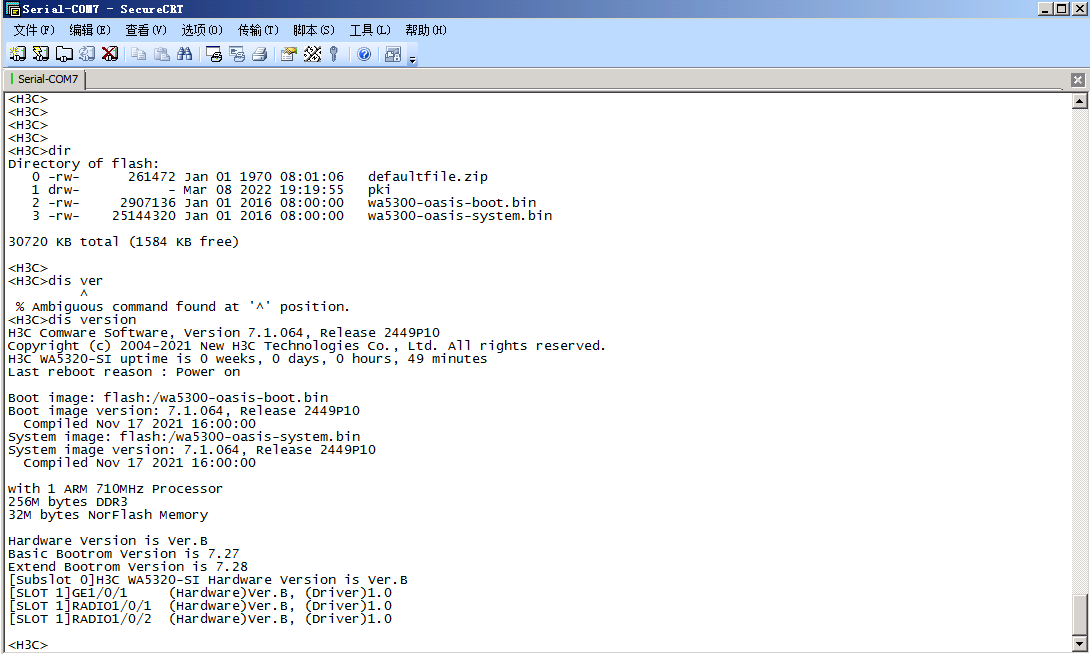Image resolution: width=1090 pixels, height=654 pixels.
Task: Disconnect the session using the red X icon
Action: point(110,54)
